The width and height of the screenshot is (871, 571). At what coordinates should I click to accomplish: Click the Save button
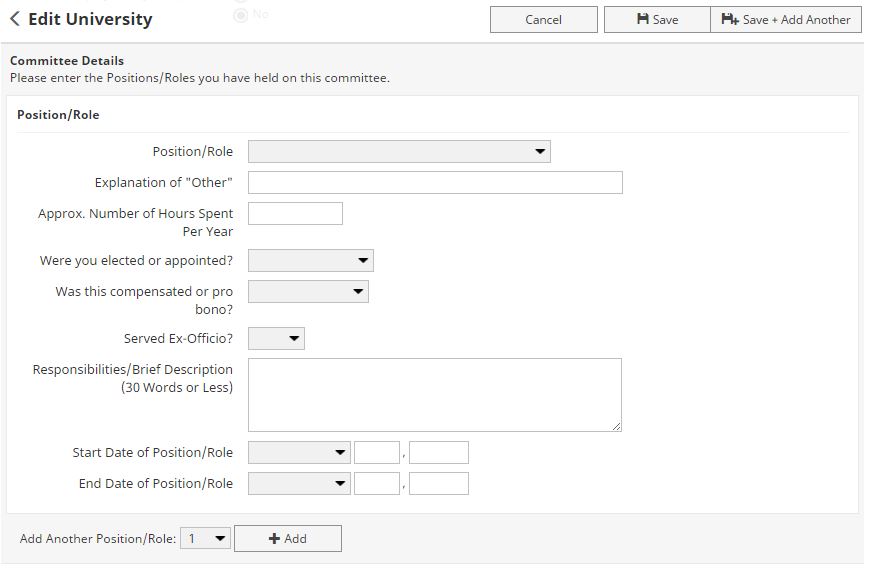coord(657,19)
